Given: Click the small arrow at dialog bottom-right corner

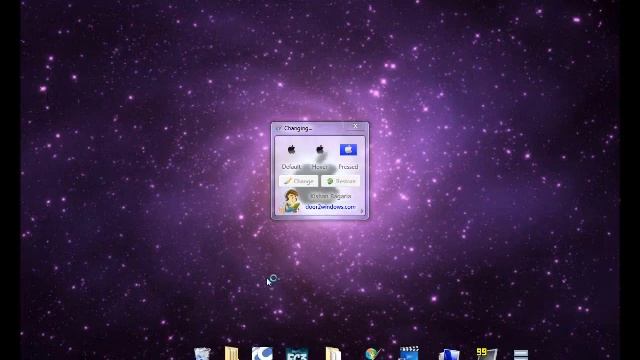Looking at the screenshot, I should click(362, 211).
